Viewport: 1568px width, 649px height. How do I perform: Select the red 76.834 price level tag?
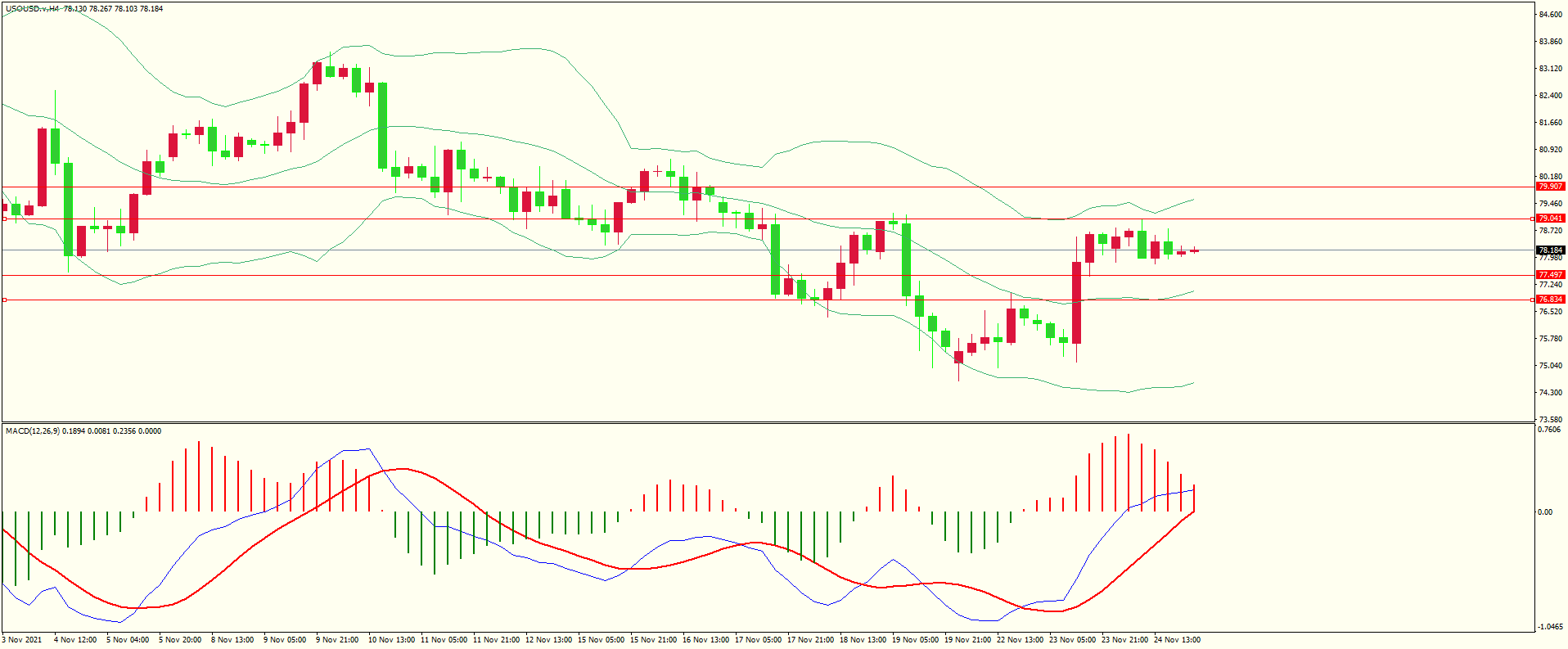pyautogui.click(x=1550, y=300)
